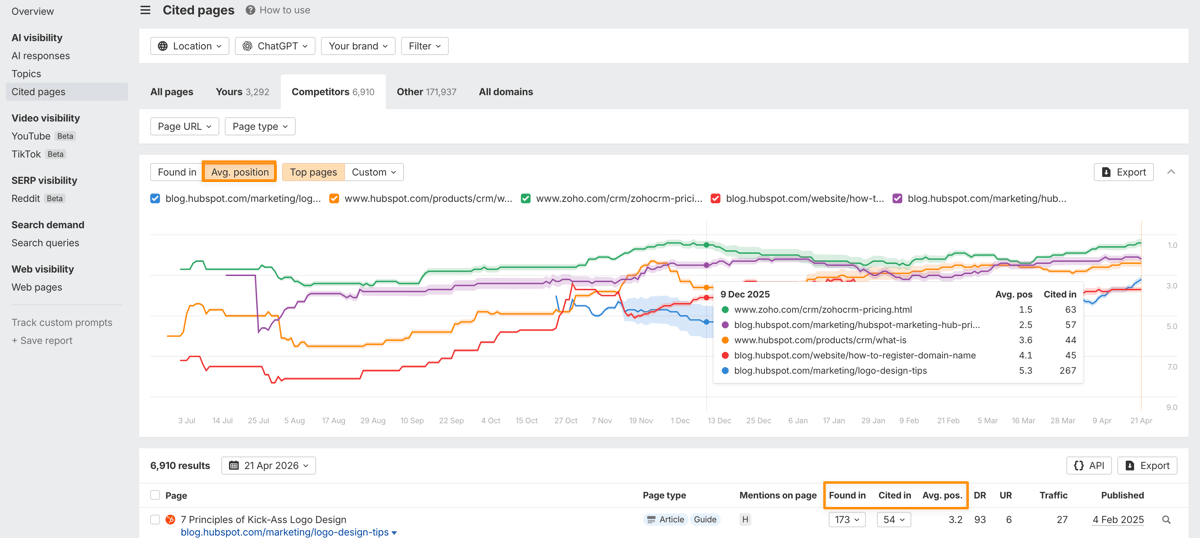Open the Your brand dropdown
This screenshot has width=1200, height=538.
coord(358,46)
